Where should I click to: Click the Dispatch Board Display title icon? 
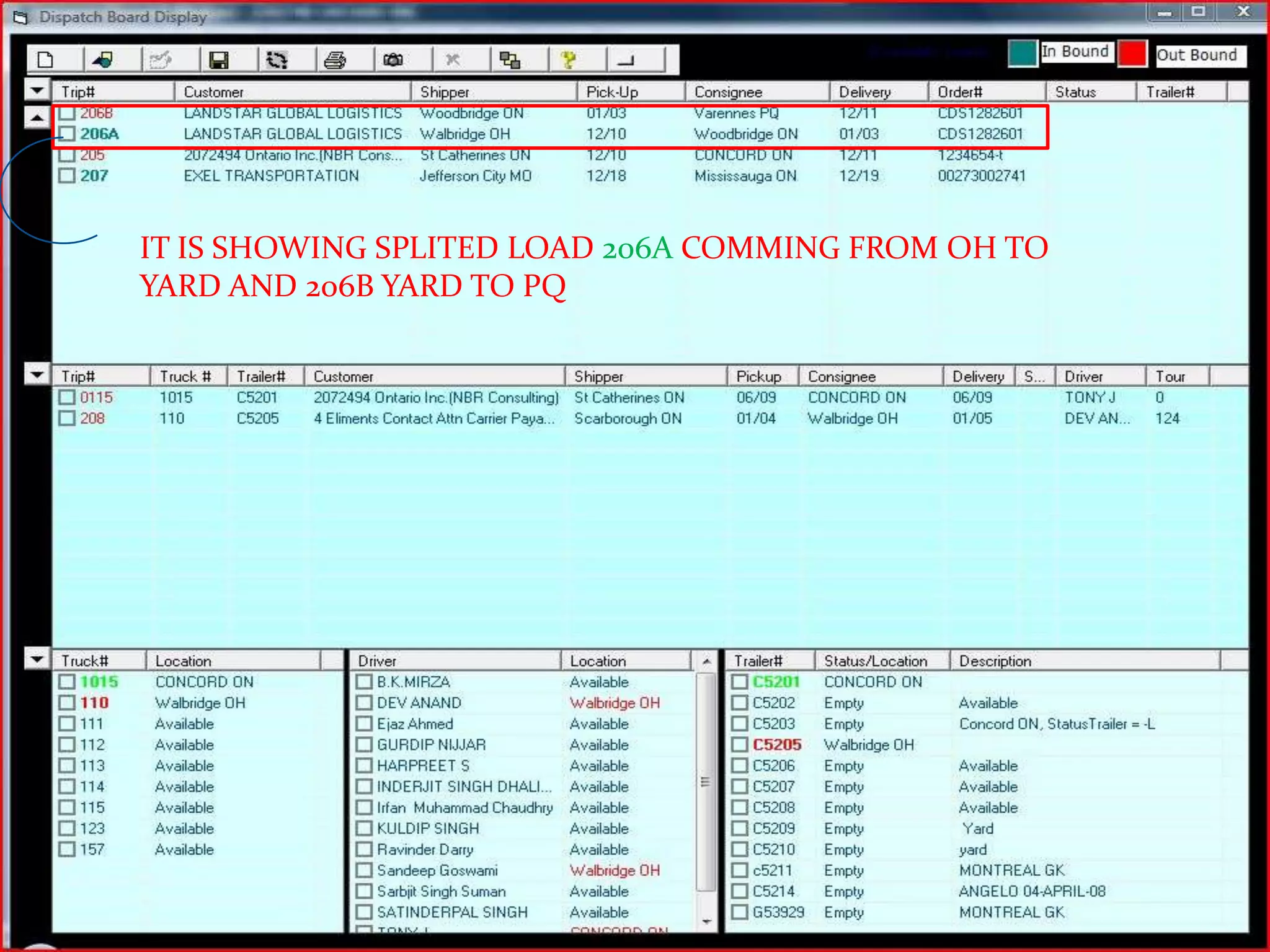[21, 18]
